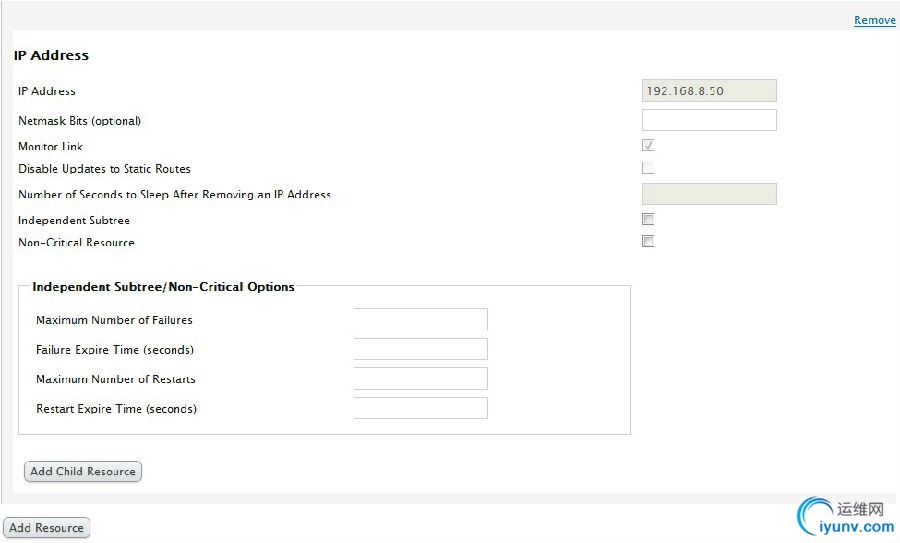Click the "Number of Seconds to Sleep" label

pyautogui.click(x=174, y=195)
